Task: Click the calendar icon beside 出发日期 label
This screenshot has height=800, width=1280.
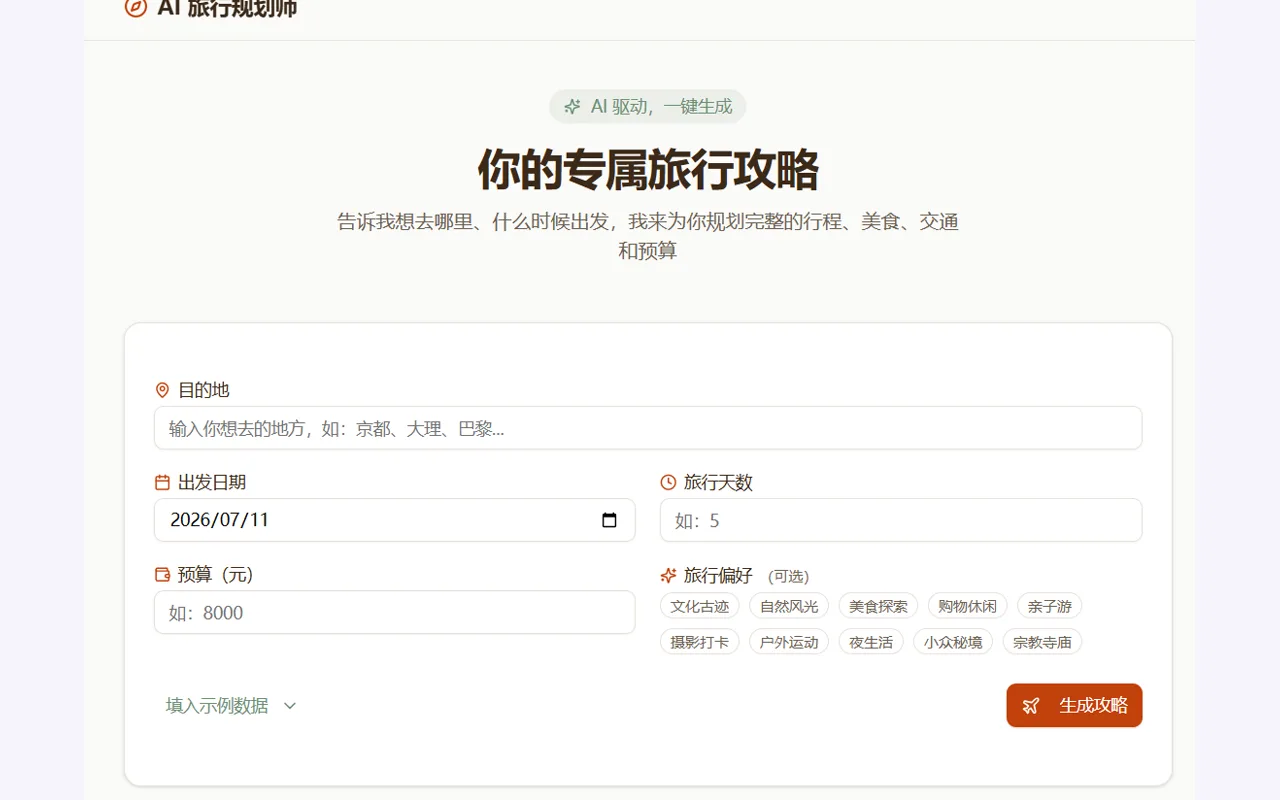Action: (162, 482)
